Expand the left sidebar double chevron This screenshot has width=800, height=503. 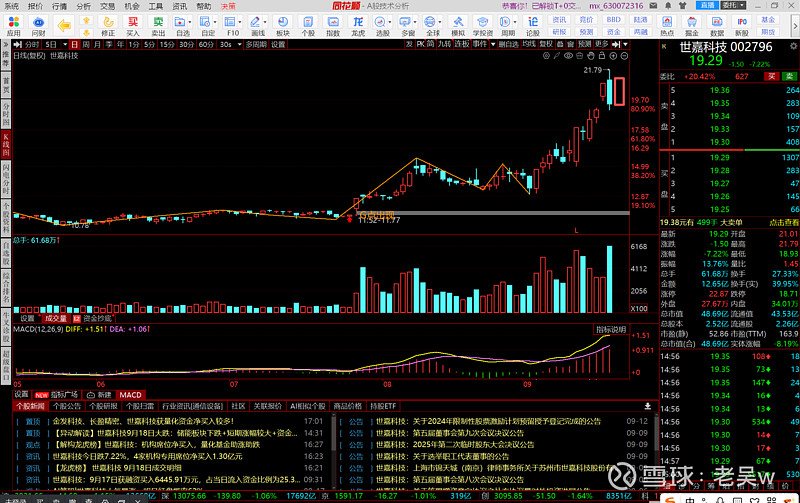[6, 44]
